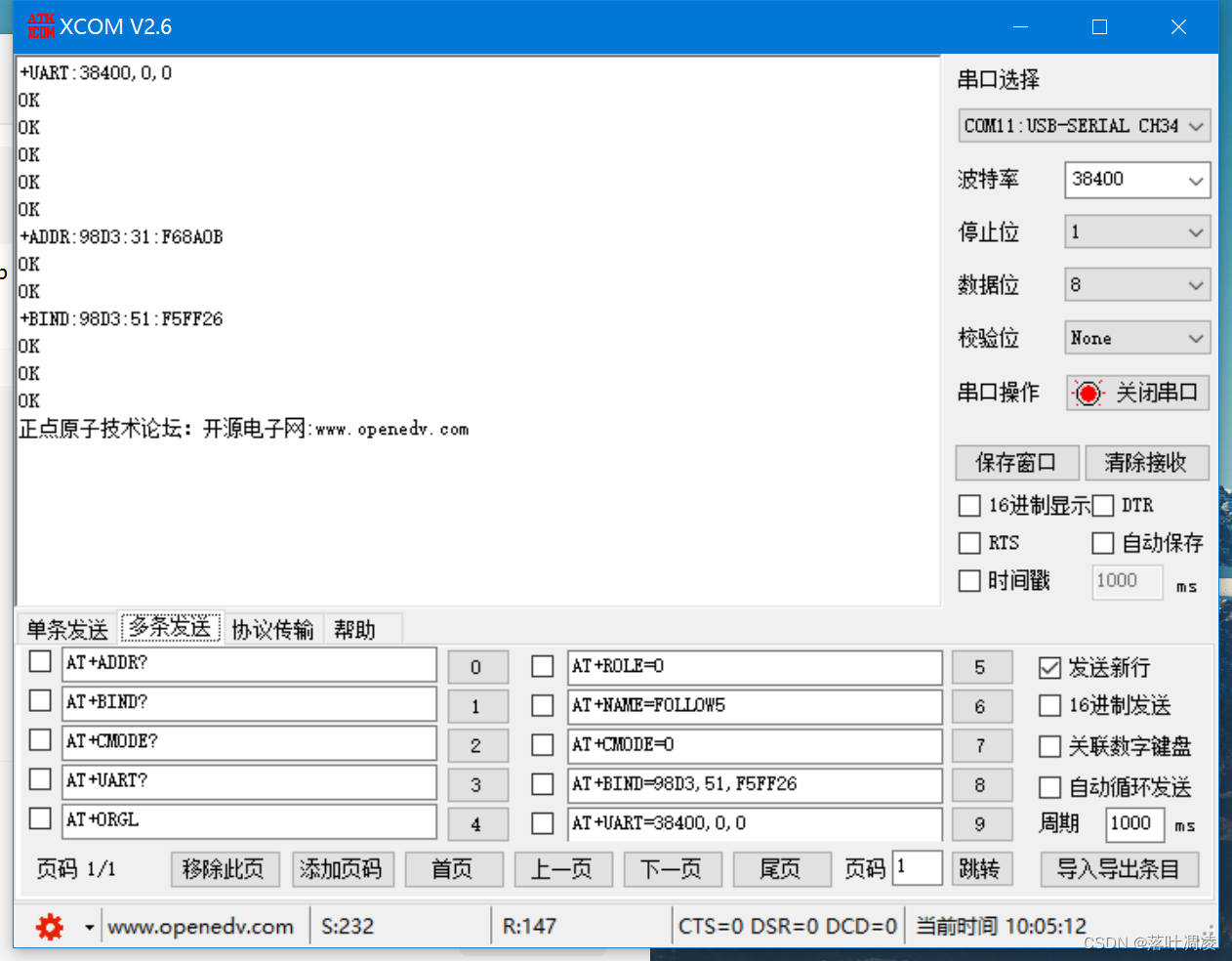Screen dimensions: 1232x961
Task: Click the 跳转 button
Action: tap(981, 869)
